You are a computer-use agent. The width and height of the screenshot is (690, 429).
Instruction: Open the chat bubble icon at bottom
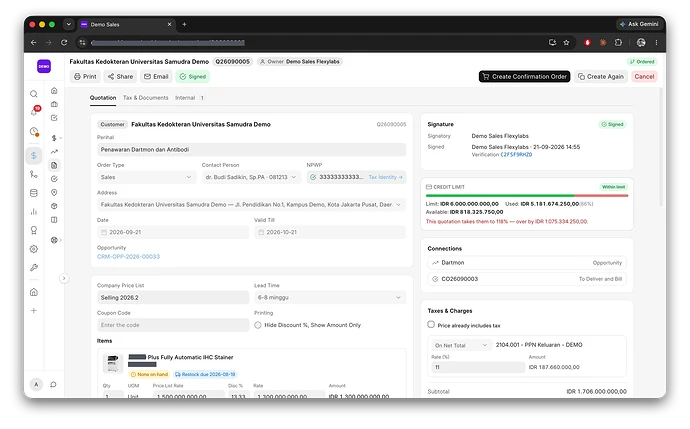(x=53, y=385)
